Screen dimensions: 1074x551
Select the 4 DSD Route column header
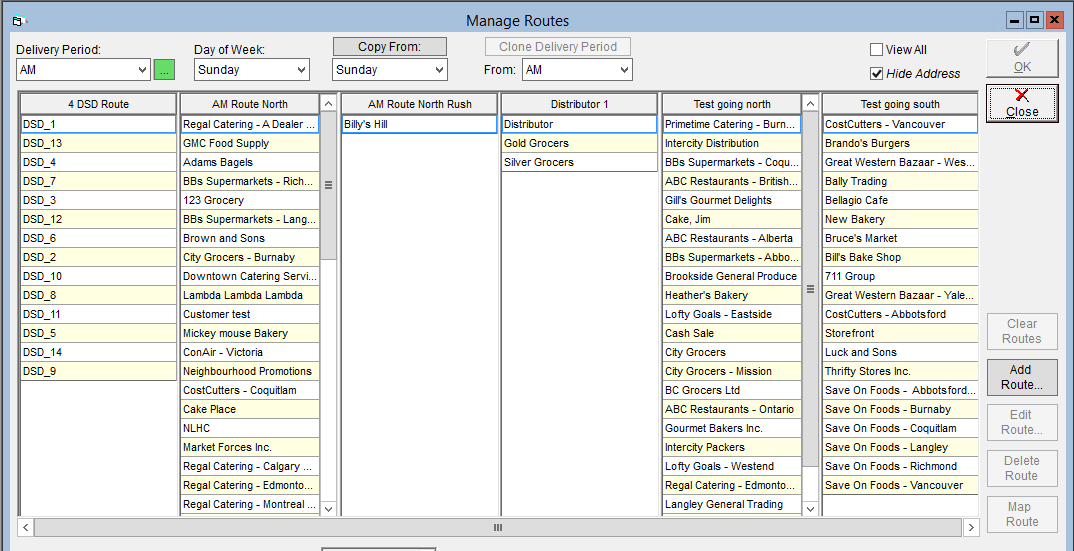point(99,104)
